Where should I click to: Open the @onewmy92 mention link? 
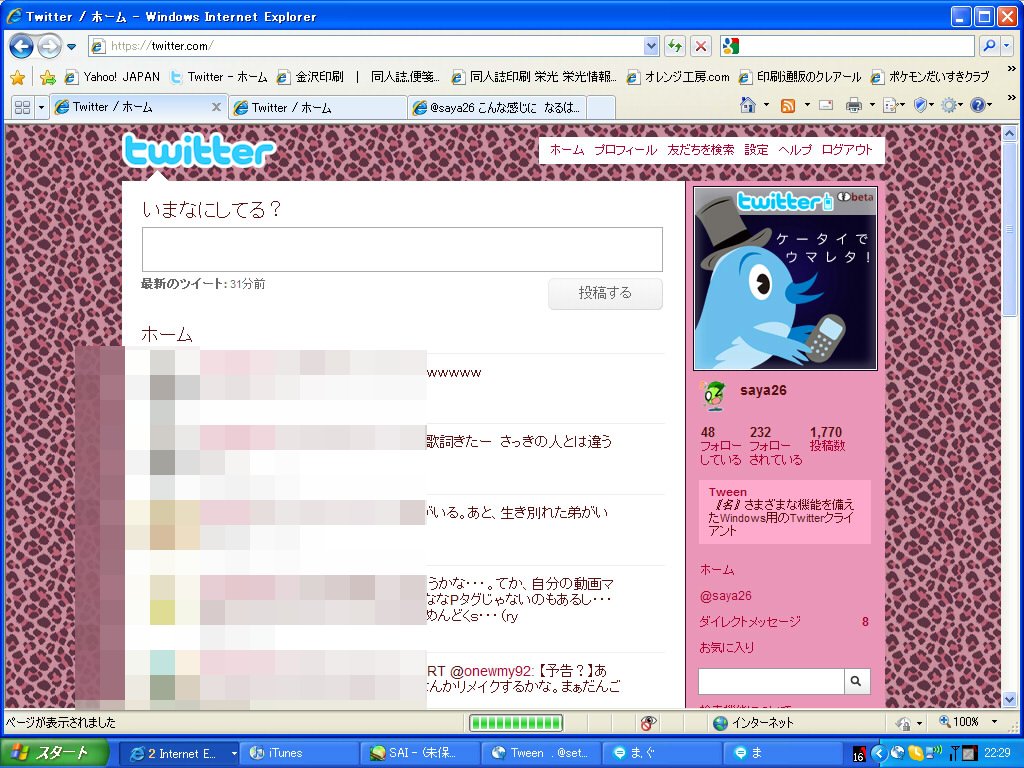[490, 671]
